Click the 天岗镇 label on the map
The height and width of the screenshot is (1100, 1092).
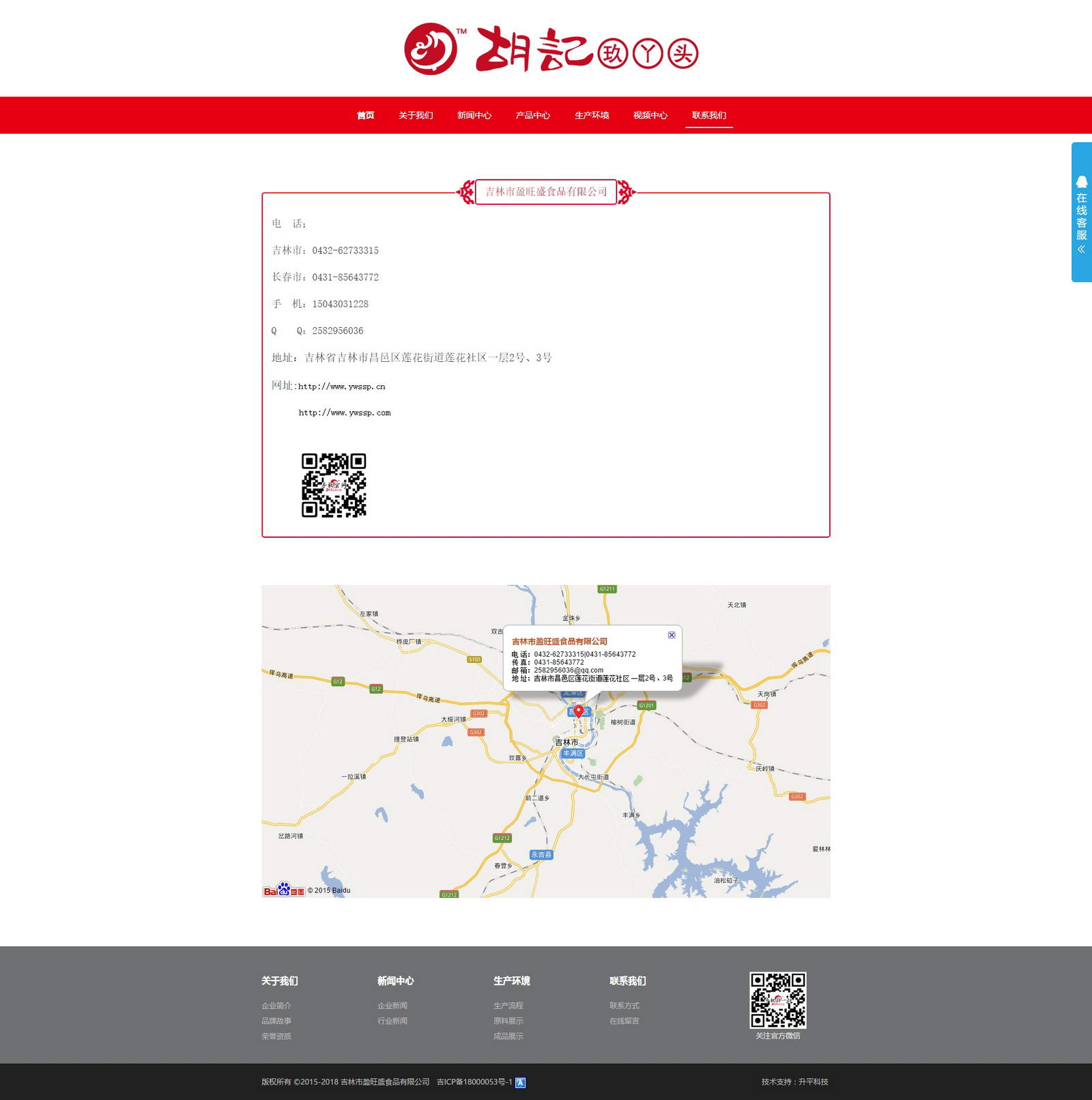(766, 694)
